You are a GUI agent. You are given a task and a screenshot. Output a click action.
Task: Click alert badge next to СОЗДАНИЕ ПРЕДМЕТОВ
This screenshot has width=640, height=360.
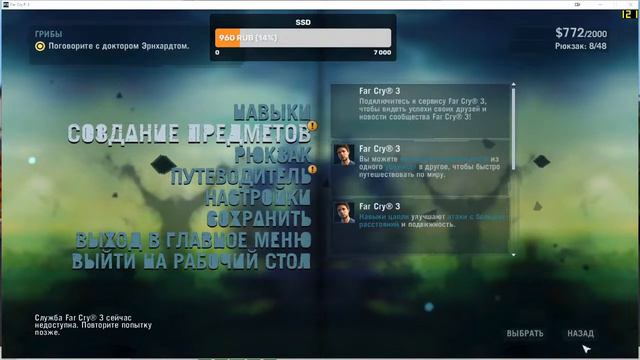[x=313, y=126]
